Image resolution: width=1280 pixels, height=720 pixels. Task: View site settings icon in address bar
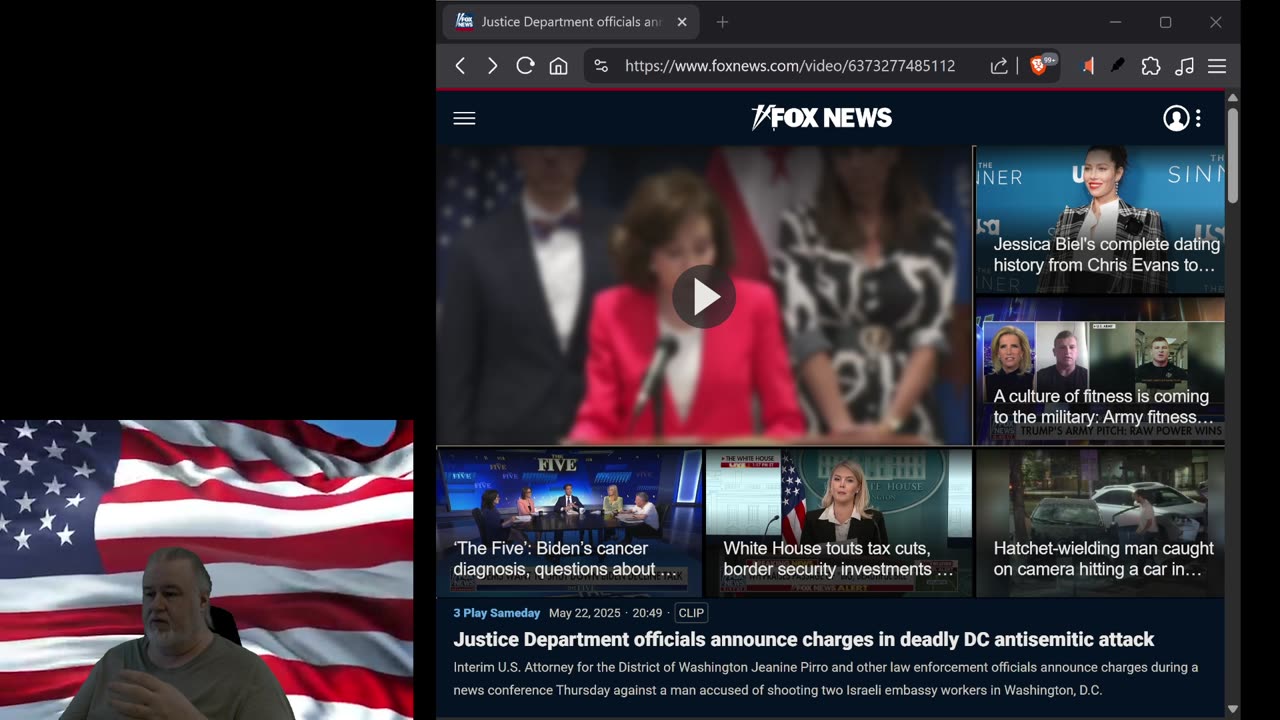tap(601, 66)
